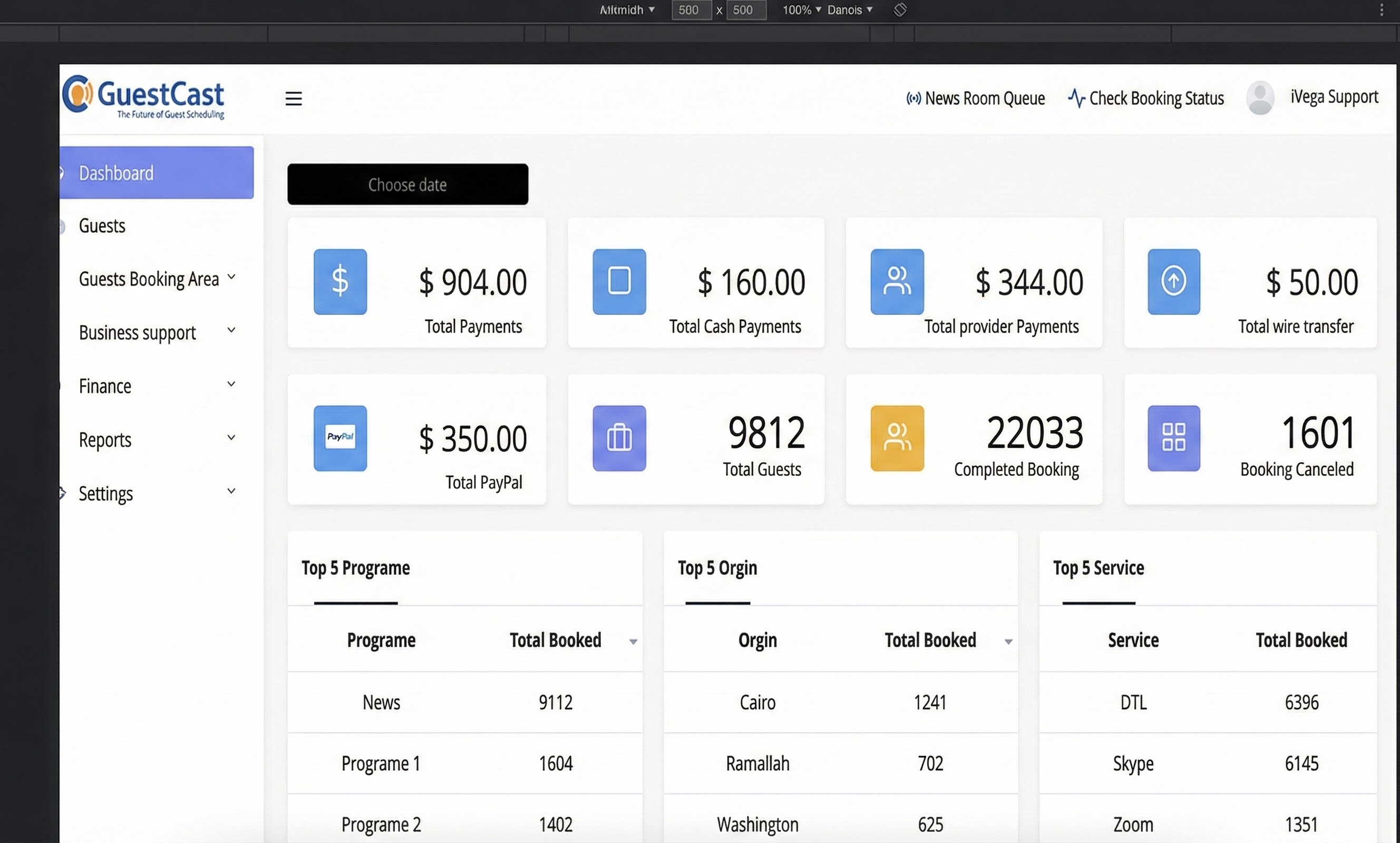This screenshot has width=1400, height=843.
Task: Sort Top 5 Programe by Total Booked
Action: coord(633,641)
